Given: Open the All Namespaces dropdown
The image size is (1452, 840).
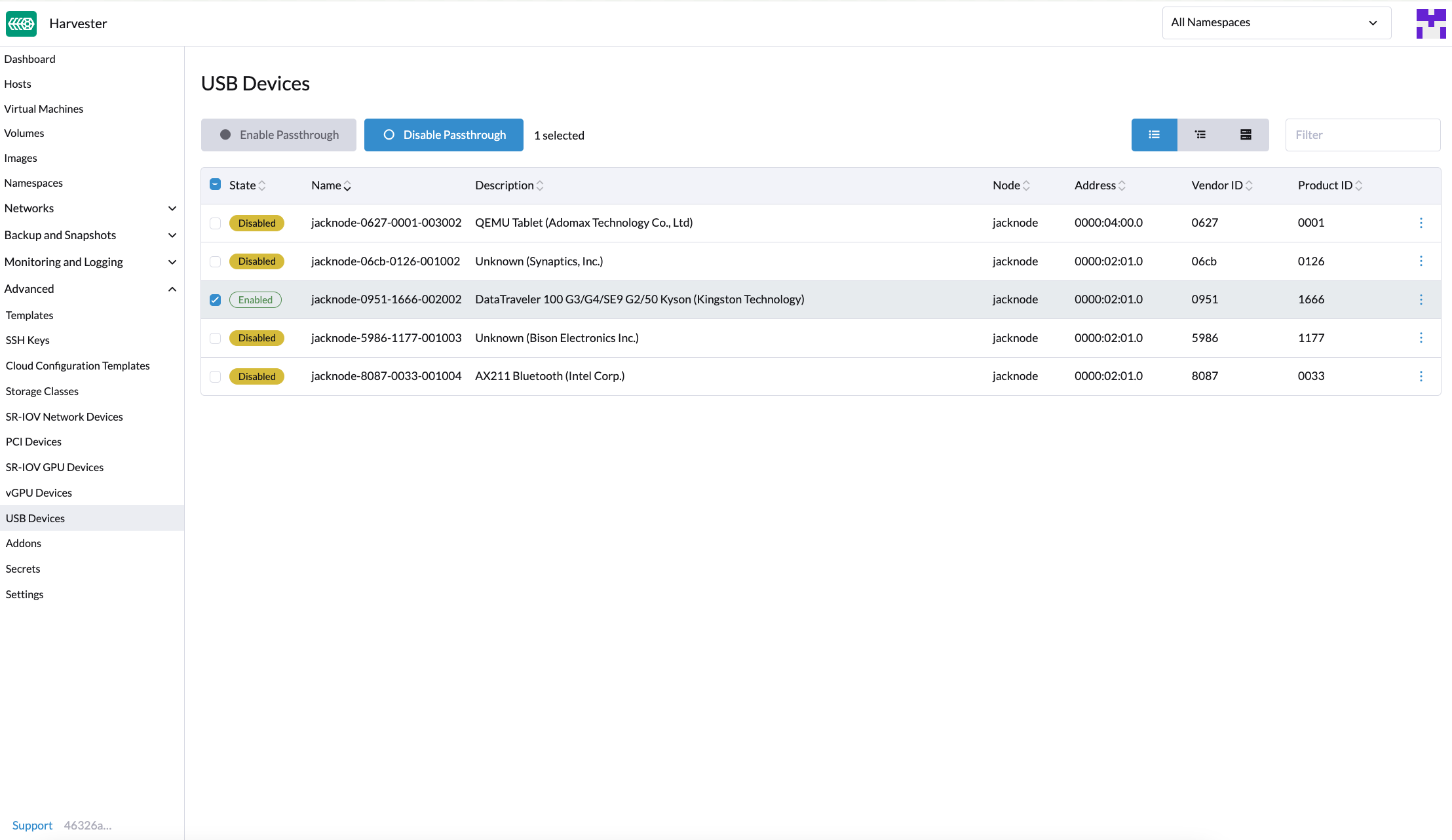Looking at the screenshot, I should tap(1276, 23).
